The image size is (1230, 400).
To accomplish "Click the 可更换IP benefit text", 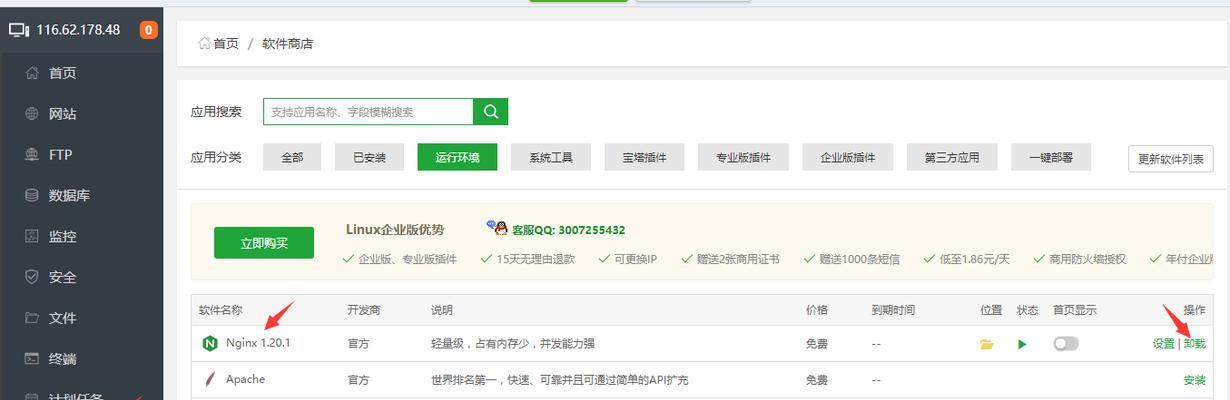I will point(635,259).
